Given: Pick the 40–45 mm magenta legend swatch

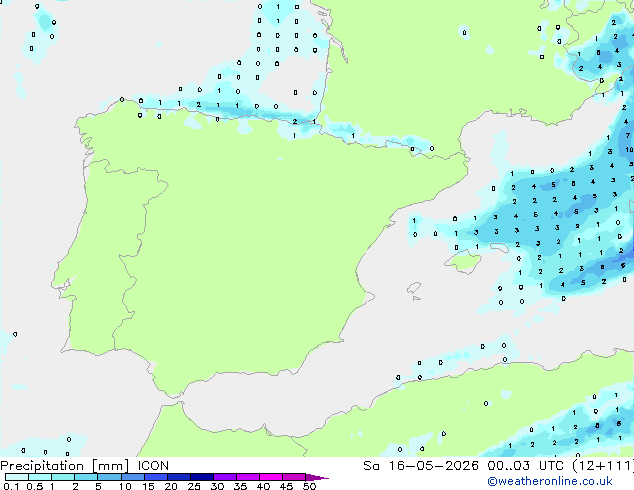Looking at the screenshot, I should coord(271,477).
